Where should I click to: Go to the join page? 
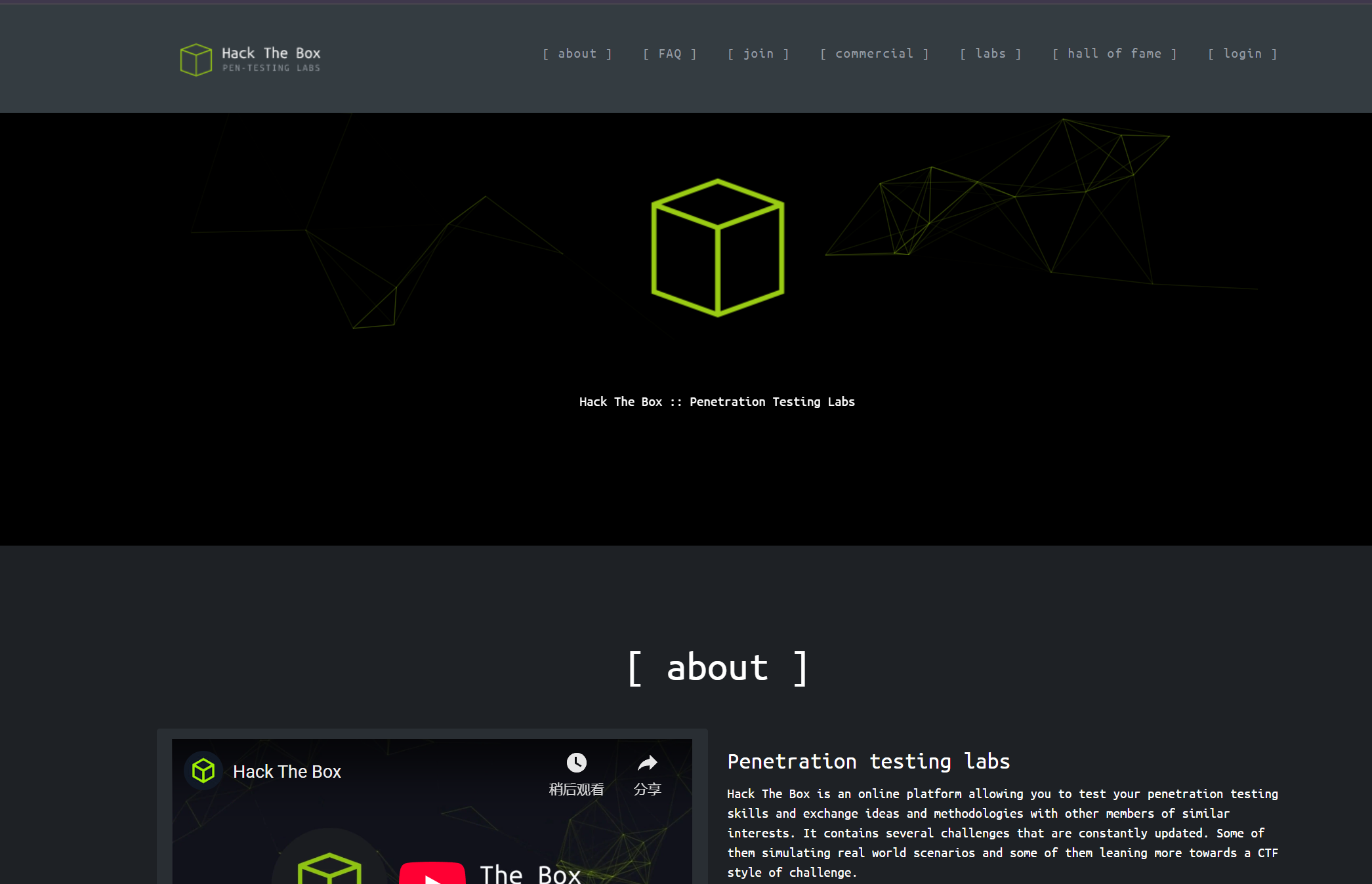[758, 54]
